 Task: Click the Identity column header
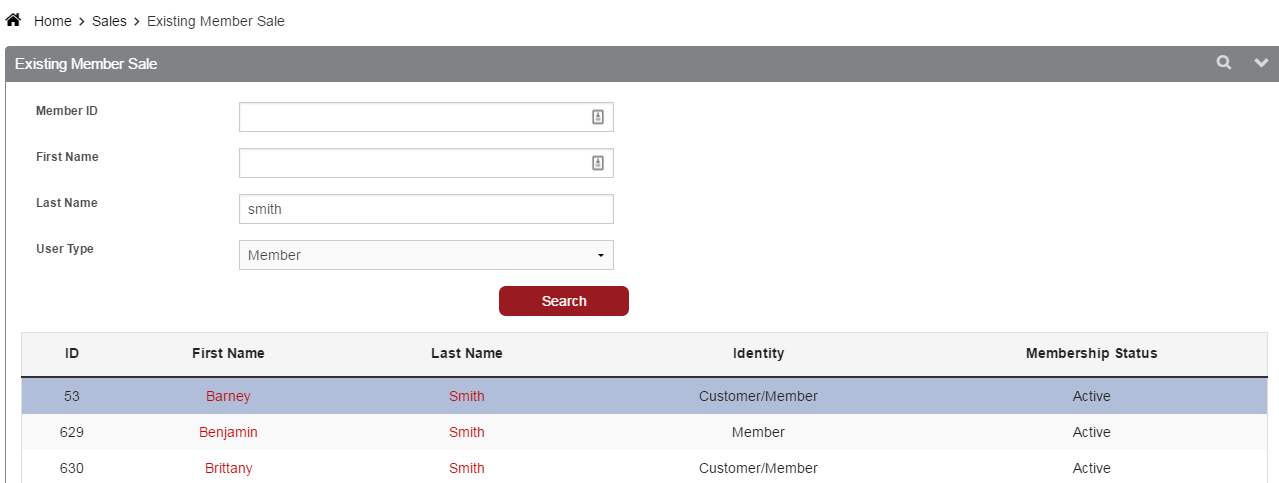point(758,353)
